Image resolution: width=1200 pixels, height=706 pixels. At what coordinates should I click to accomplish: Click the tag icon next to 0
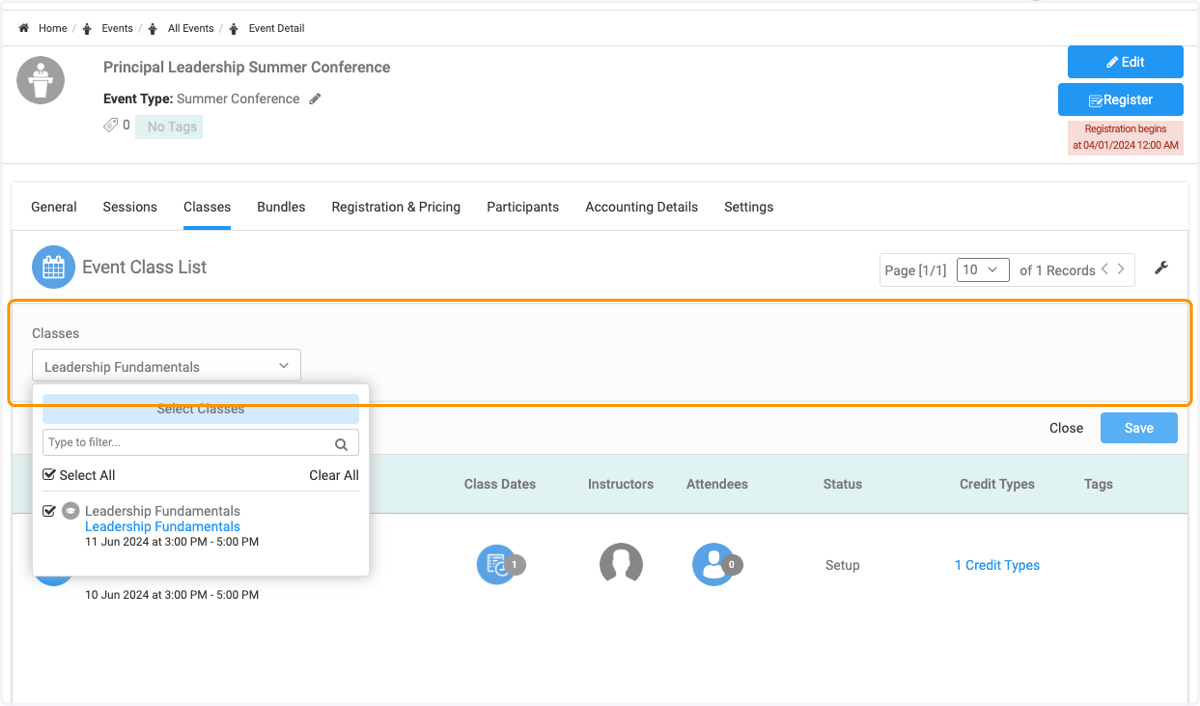tap(111, 126)
